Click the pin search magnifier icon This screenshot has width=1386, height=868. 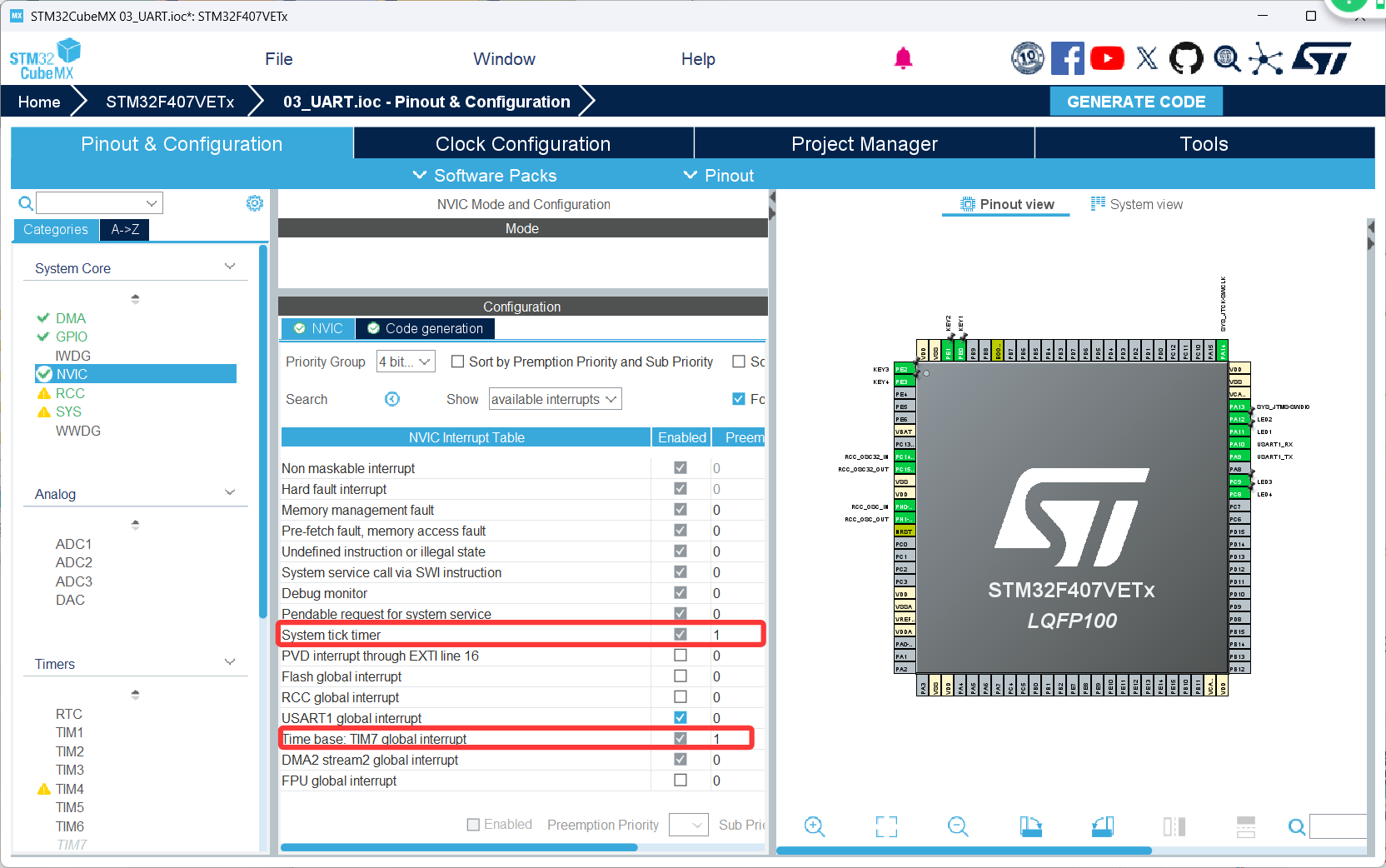coord(1297,826)
